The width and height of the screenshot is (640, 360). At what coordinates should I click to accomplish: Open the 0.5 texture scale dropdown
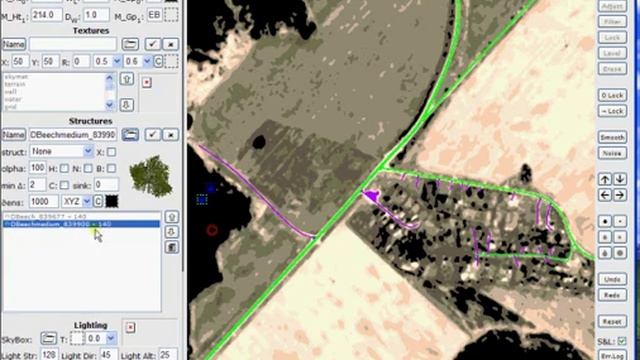tap(117, 62)
